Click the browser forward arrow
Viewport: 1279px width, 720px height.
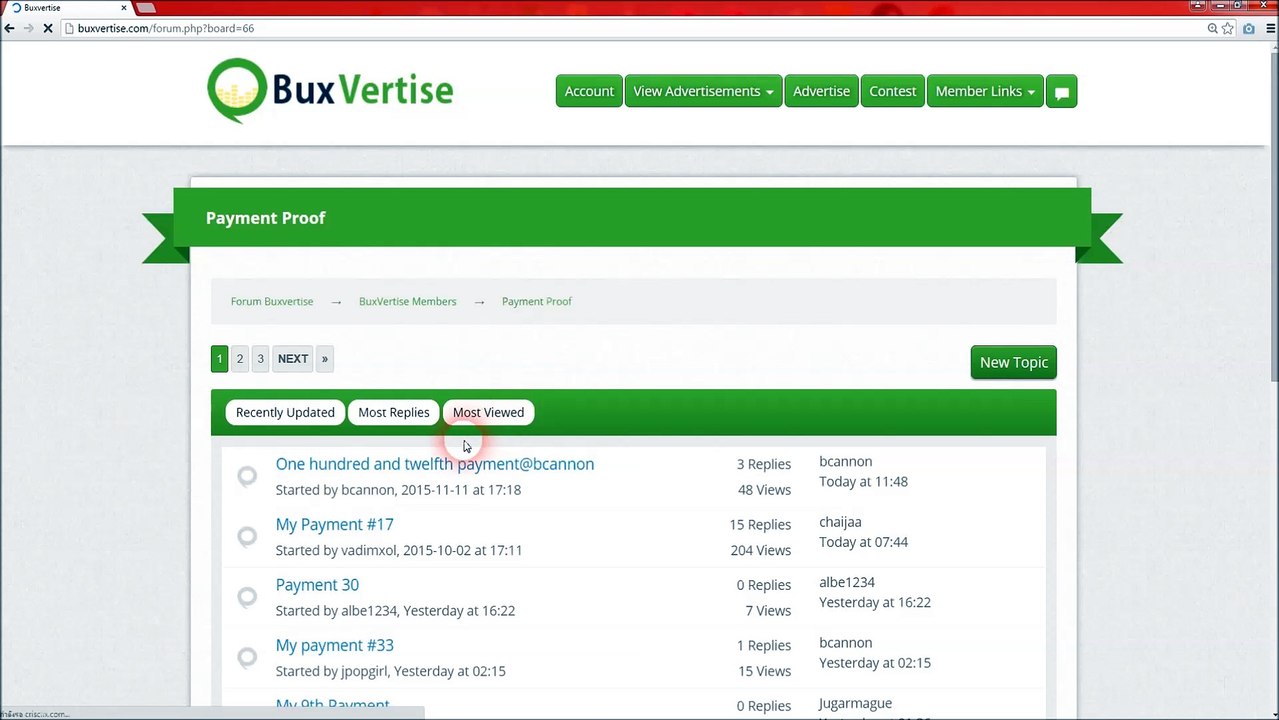pyautogui.click(x=28, y=28)
